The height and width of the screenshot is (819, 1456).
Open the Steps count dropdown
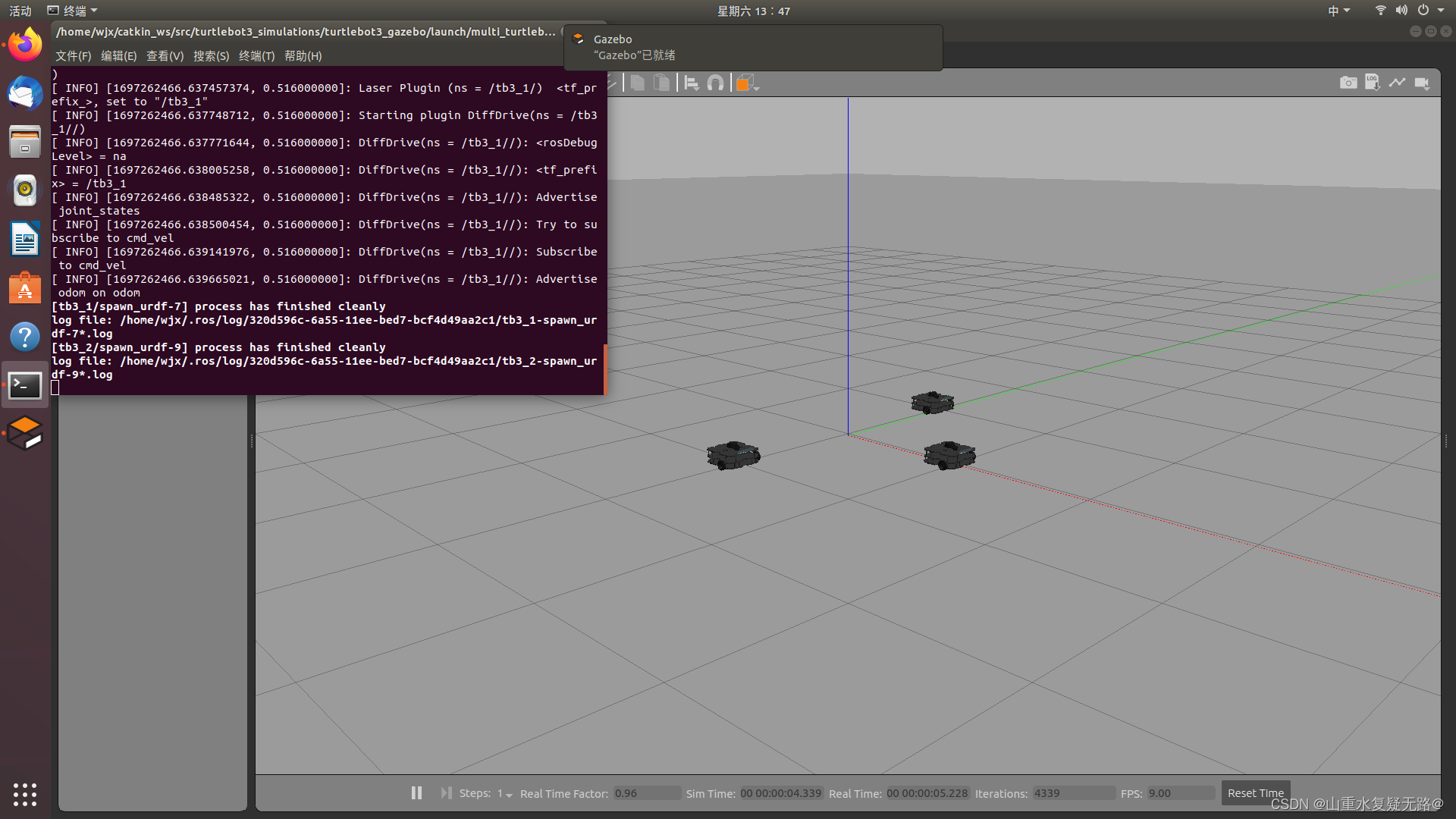pos(505,793)
